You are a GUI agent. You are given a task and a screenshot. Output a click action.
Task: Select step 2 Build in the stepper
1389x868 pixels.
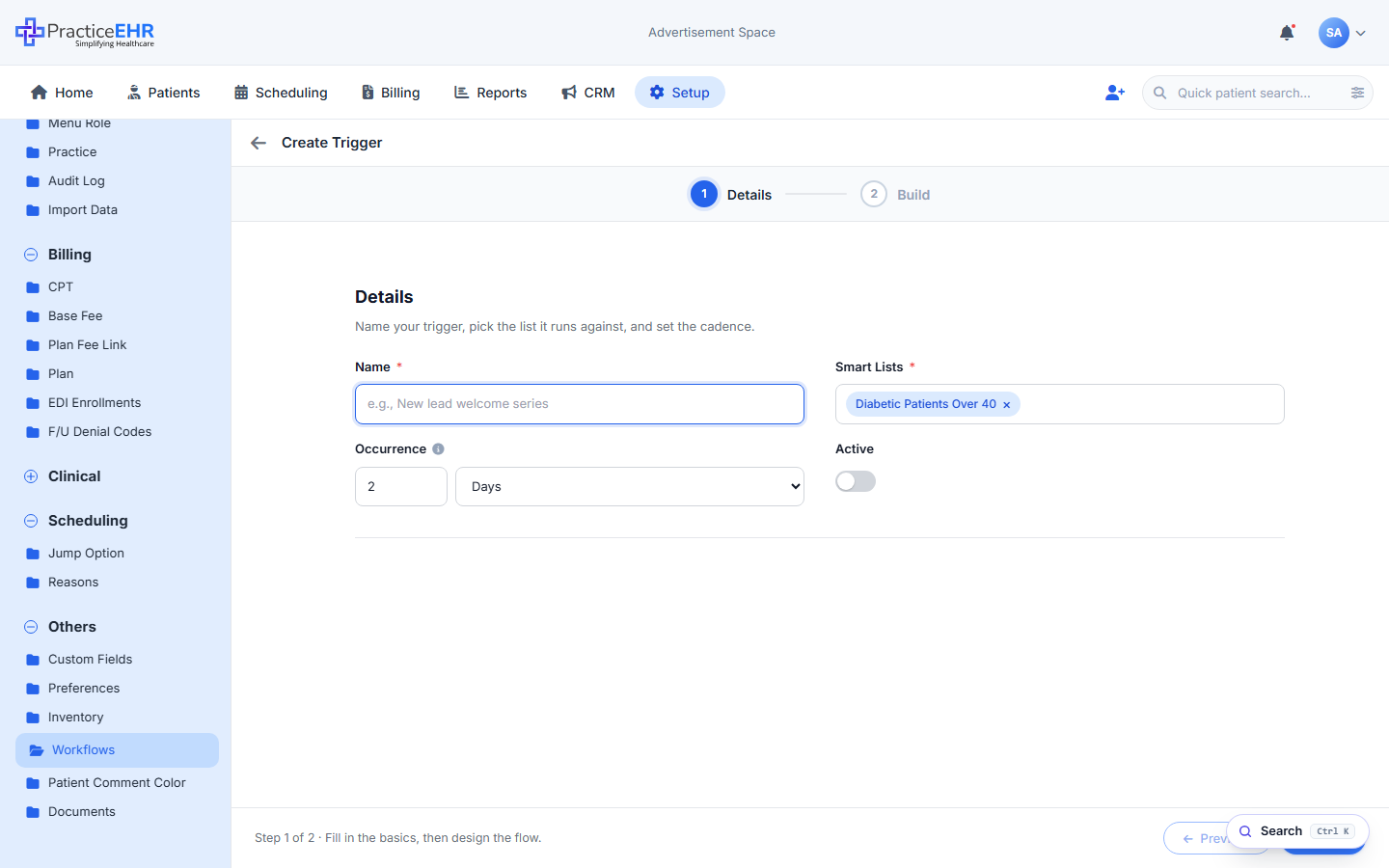click(x=895, y=194)
